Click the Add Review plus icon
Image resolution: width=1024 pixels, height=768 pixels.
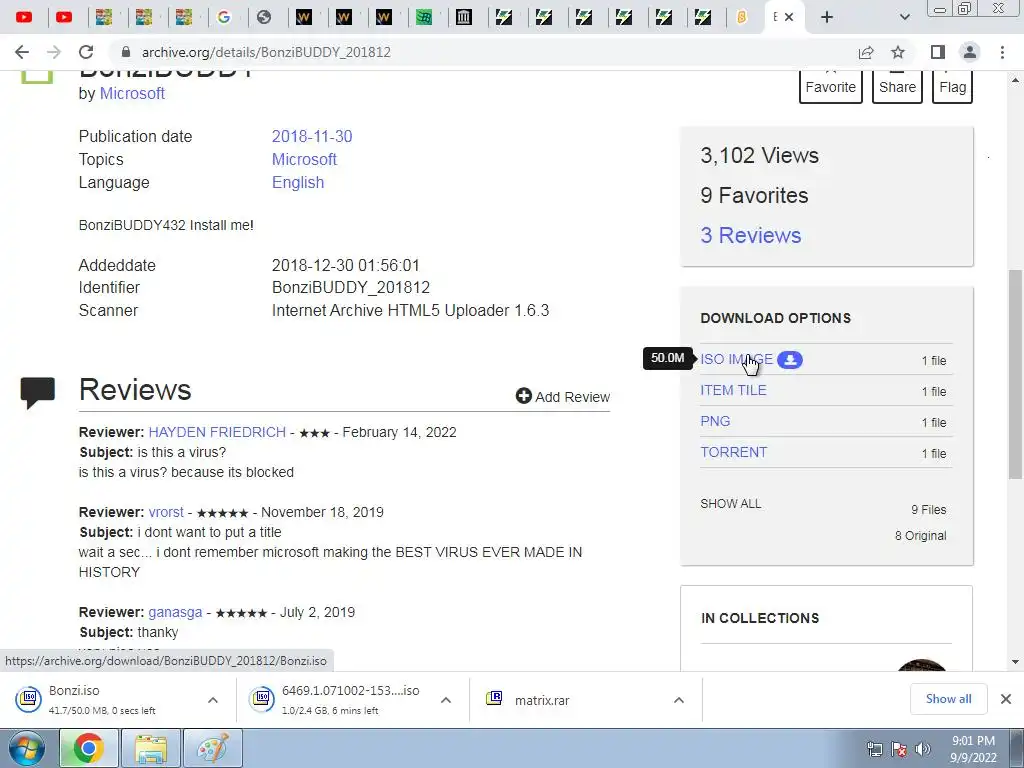pyautogui.click(x=524, y=396)
